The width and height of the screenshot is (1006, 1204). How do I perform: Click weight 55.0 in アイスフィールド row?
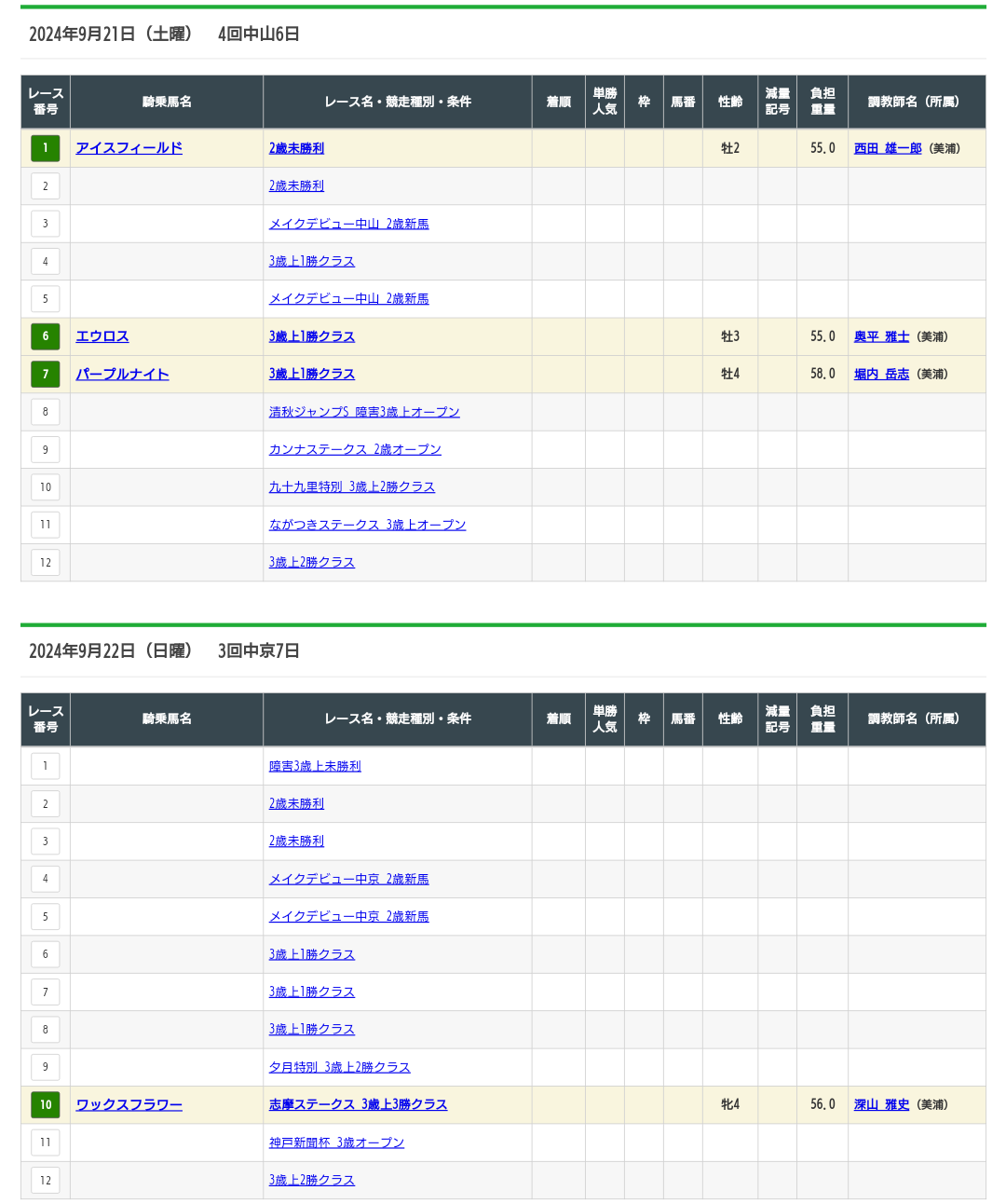[x=822, y=148]
